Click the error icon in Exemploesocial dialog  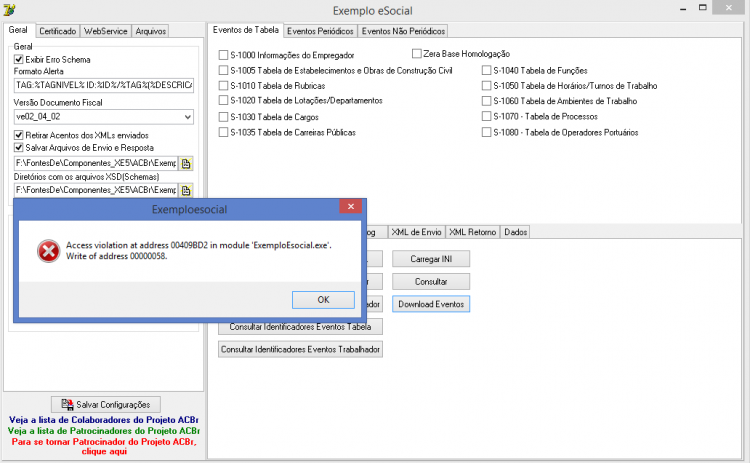tap(48, 251)
